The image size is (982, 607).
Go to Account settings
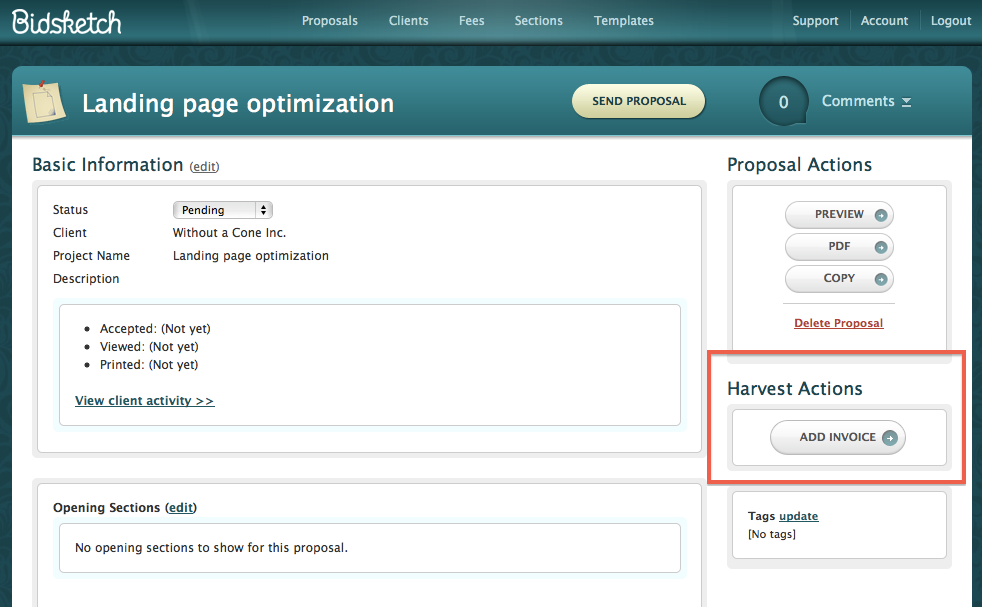(x=884, y=21)
